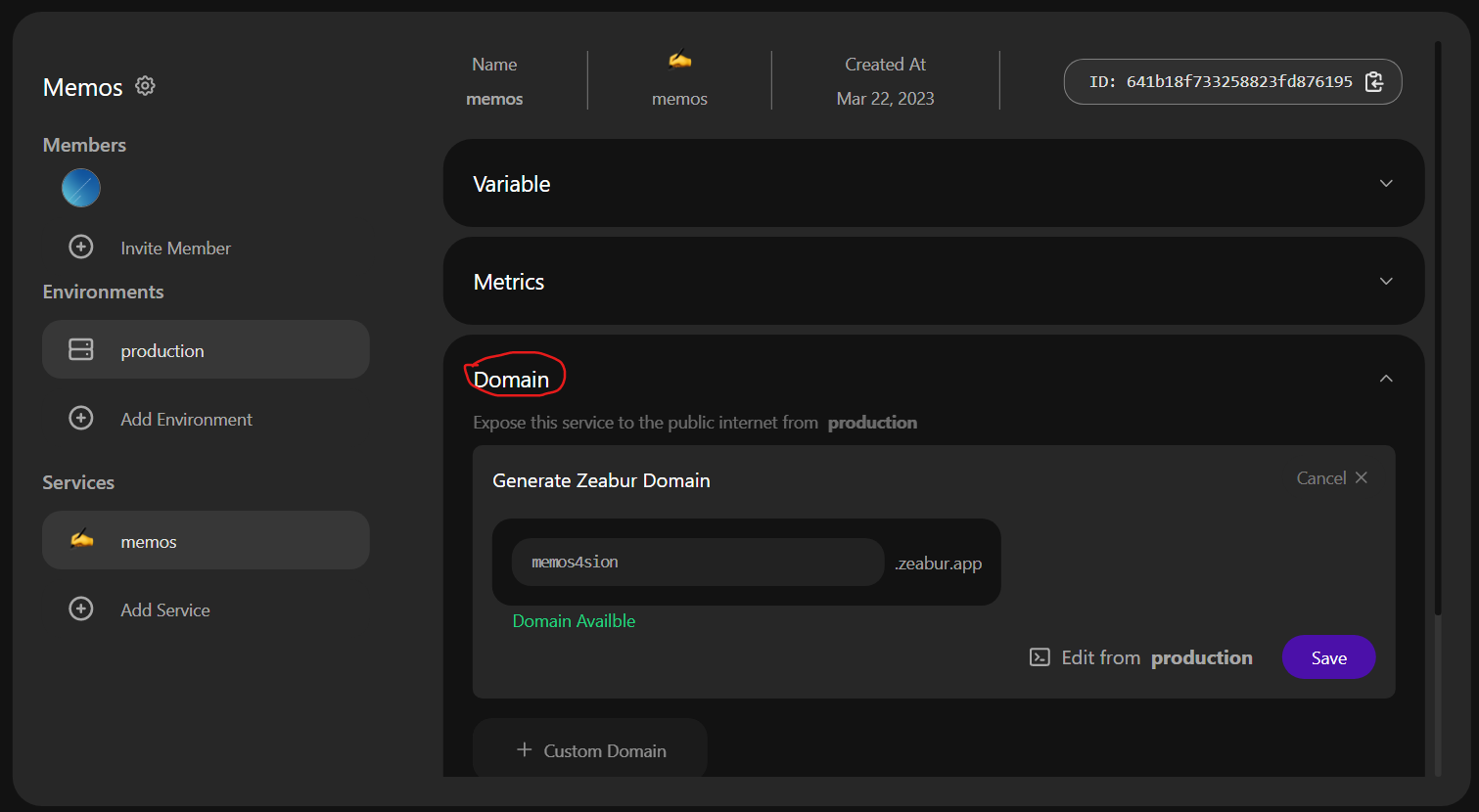This screenshot has width=1479, height=812.
Task: Click the server icon next to production
Action: click(81, 350)
